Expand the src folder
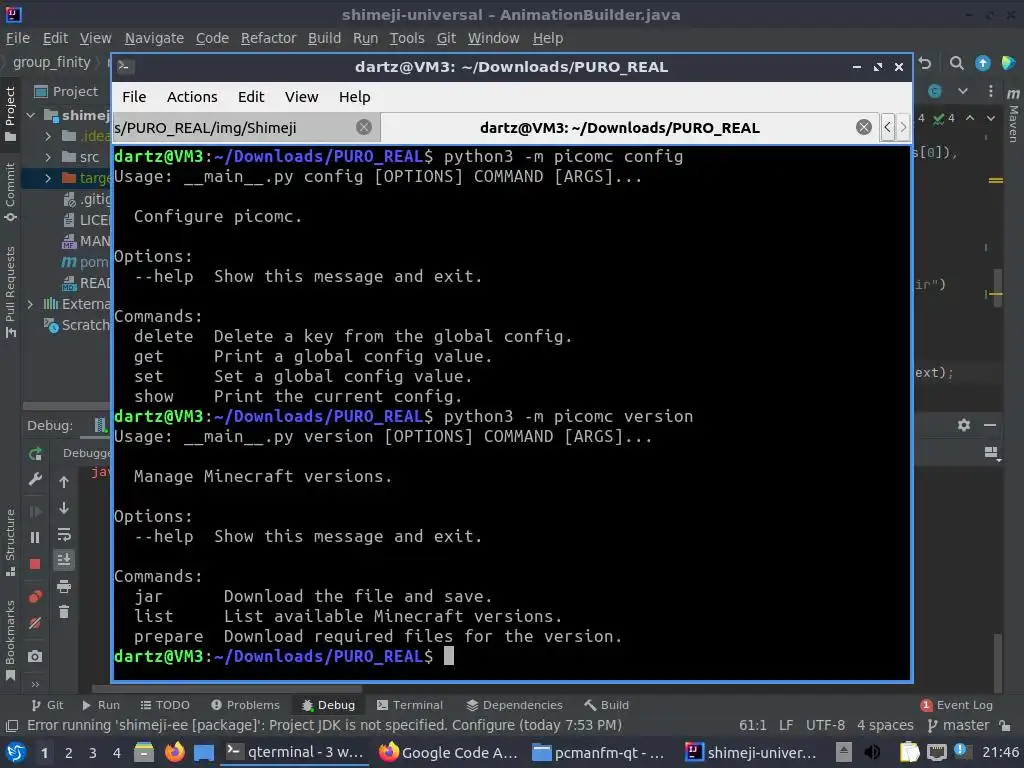 point(48,157)
